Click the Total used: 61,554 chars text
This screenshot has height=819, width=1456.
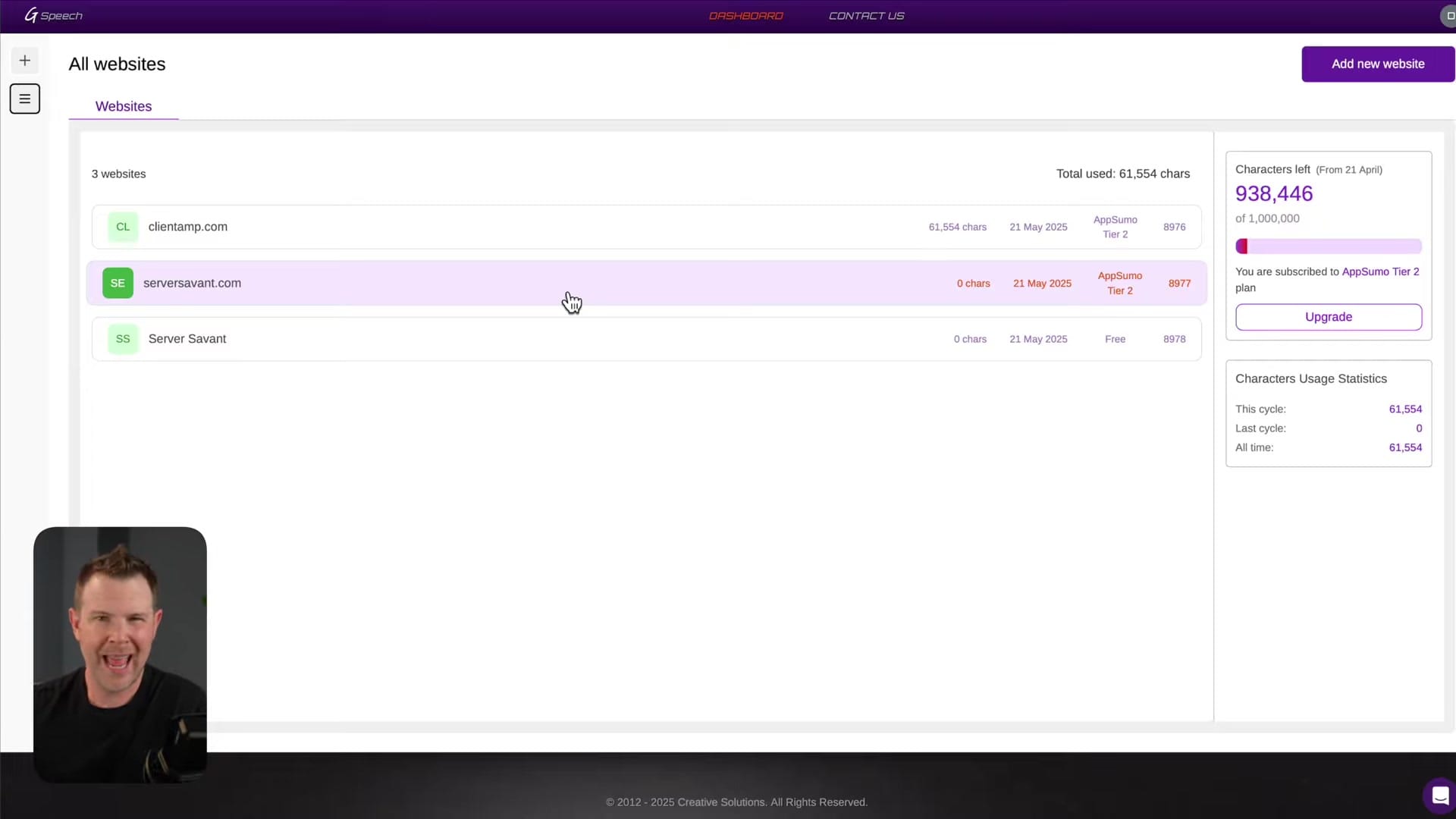coord(1123,174)
